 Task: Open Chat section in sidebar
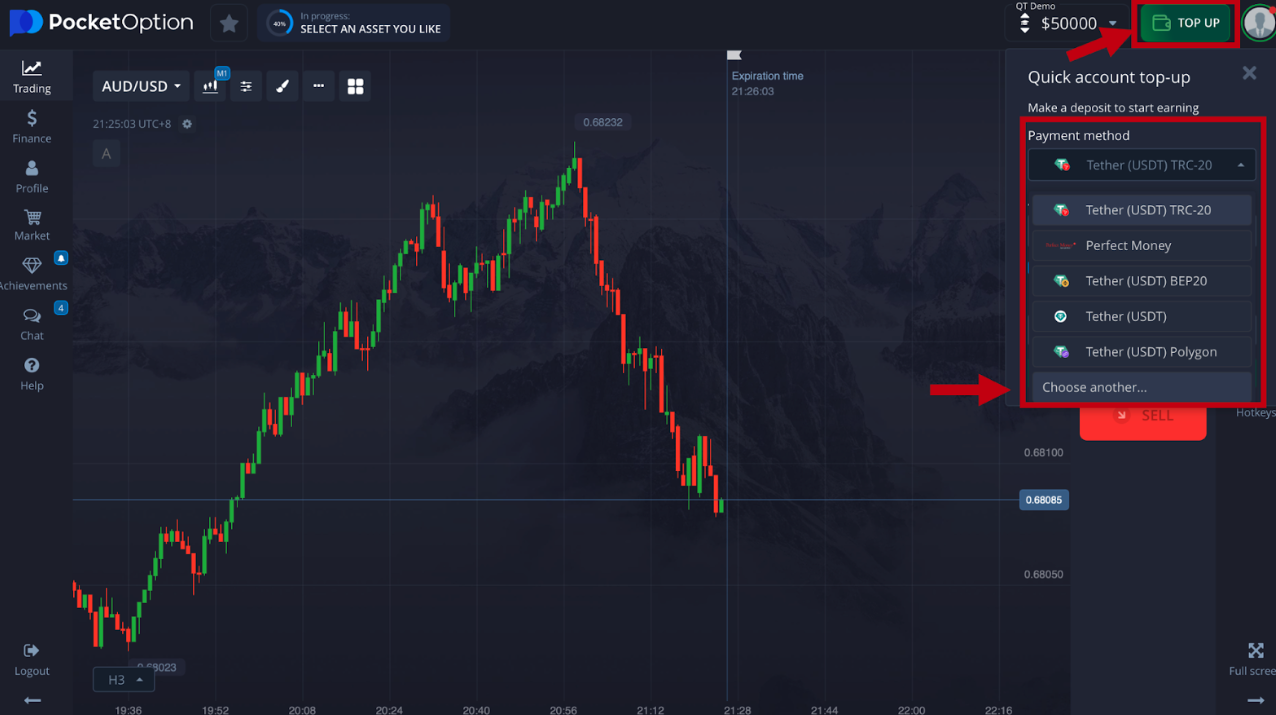pos(32,324)
